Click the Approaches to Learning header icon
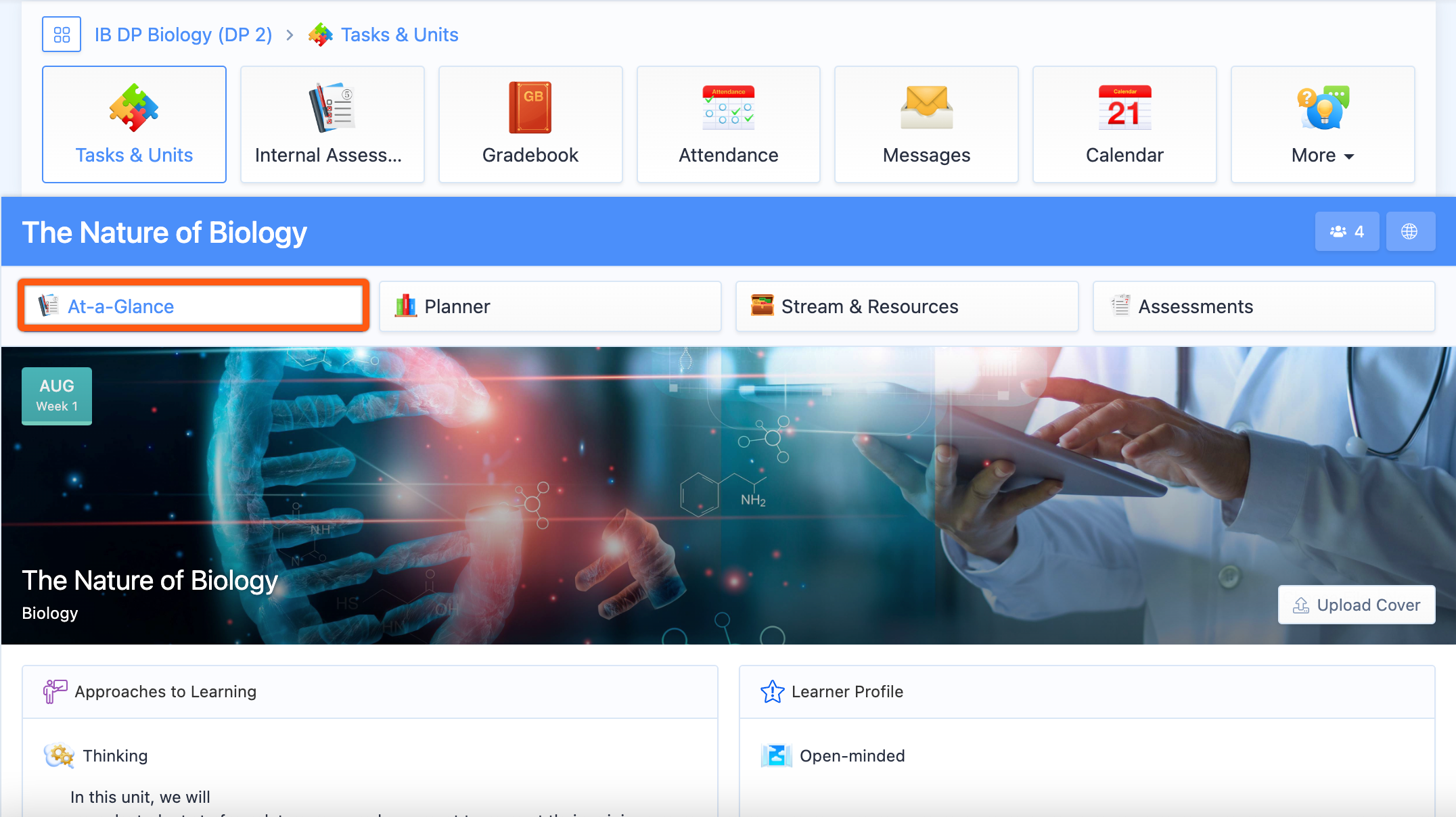This screenshot has width=1456, height=817. pos(55,691)
